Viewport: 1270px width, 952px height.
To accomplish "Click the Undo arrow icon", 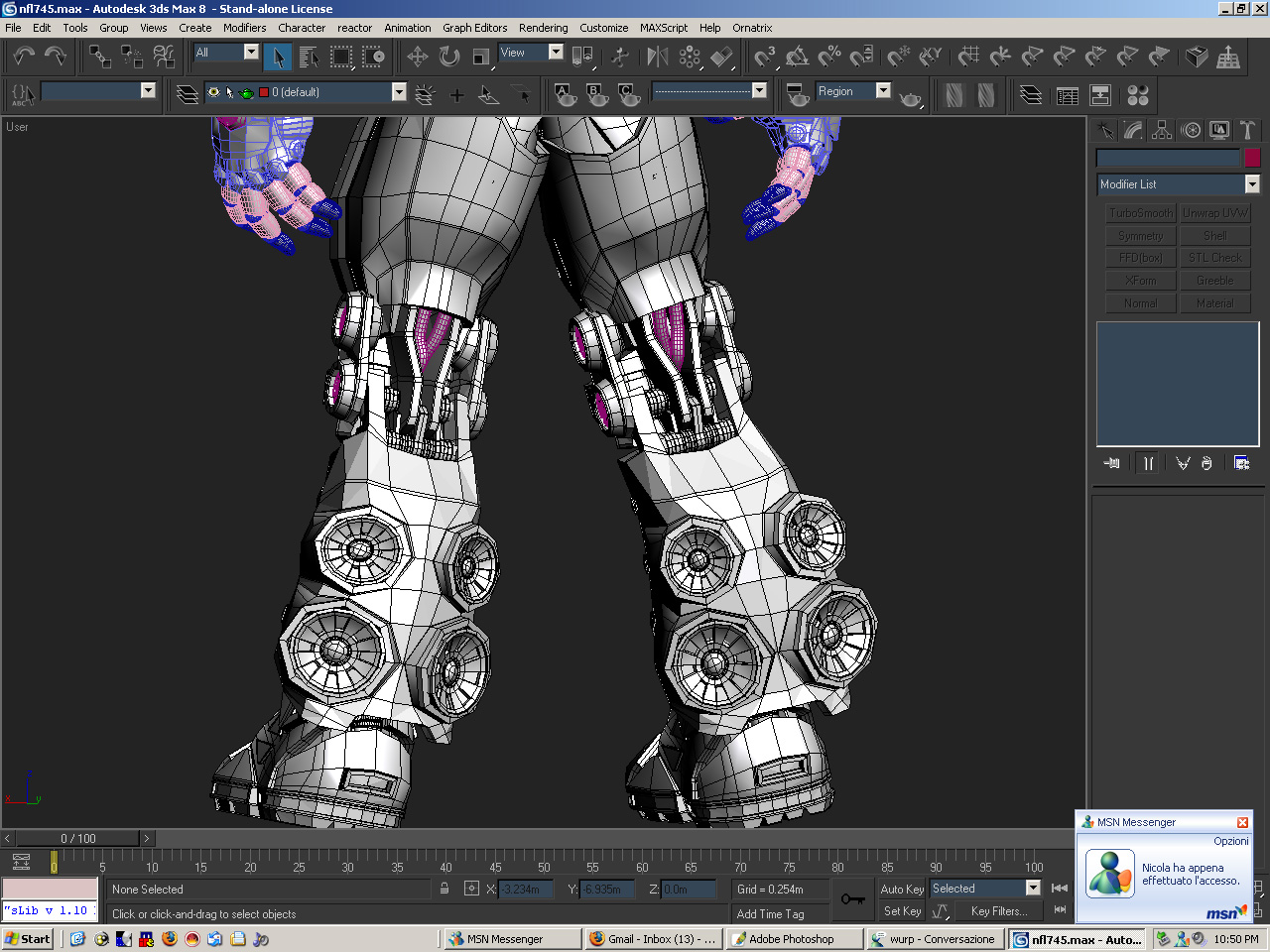I will pyautogui.click(x=24, y=58).
